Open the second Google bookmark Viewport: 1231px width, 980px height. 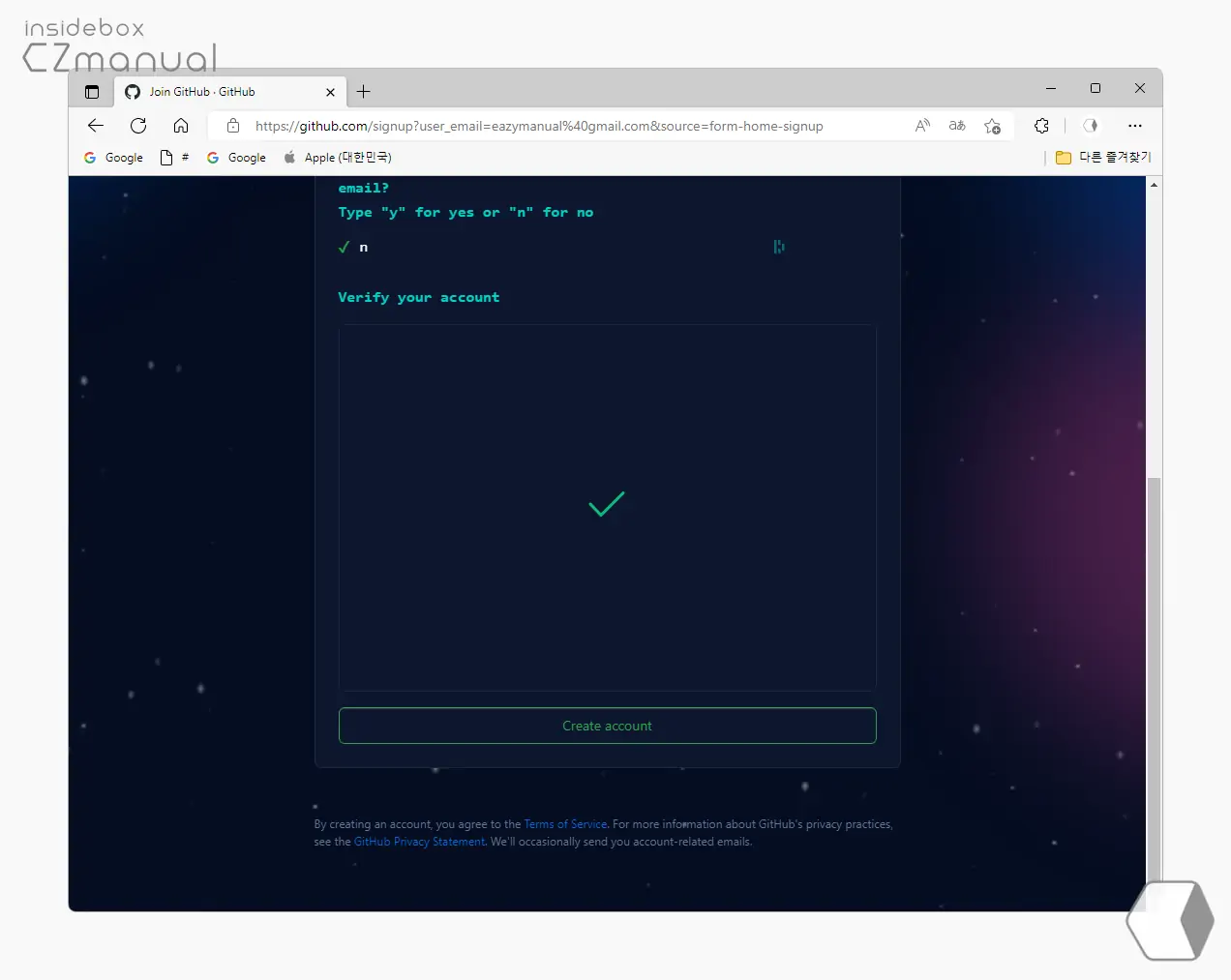coord(236,158)
